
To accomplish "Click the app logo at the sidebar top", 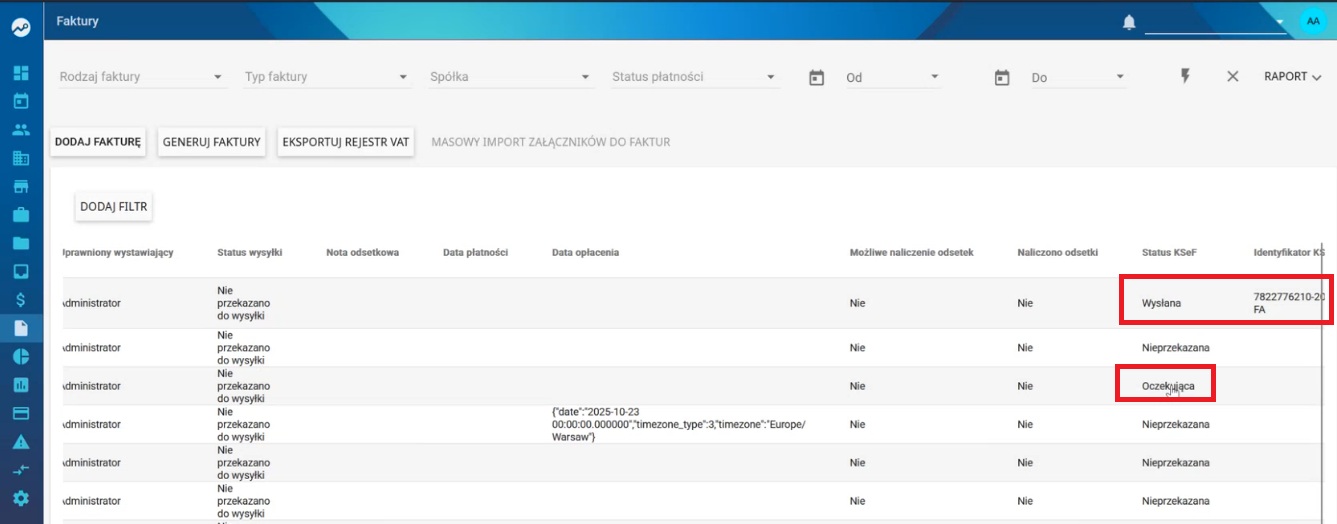I will click(x=21, y=28).
